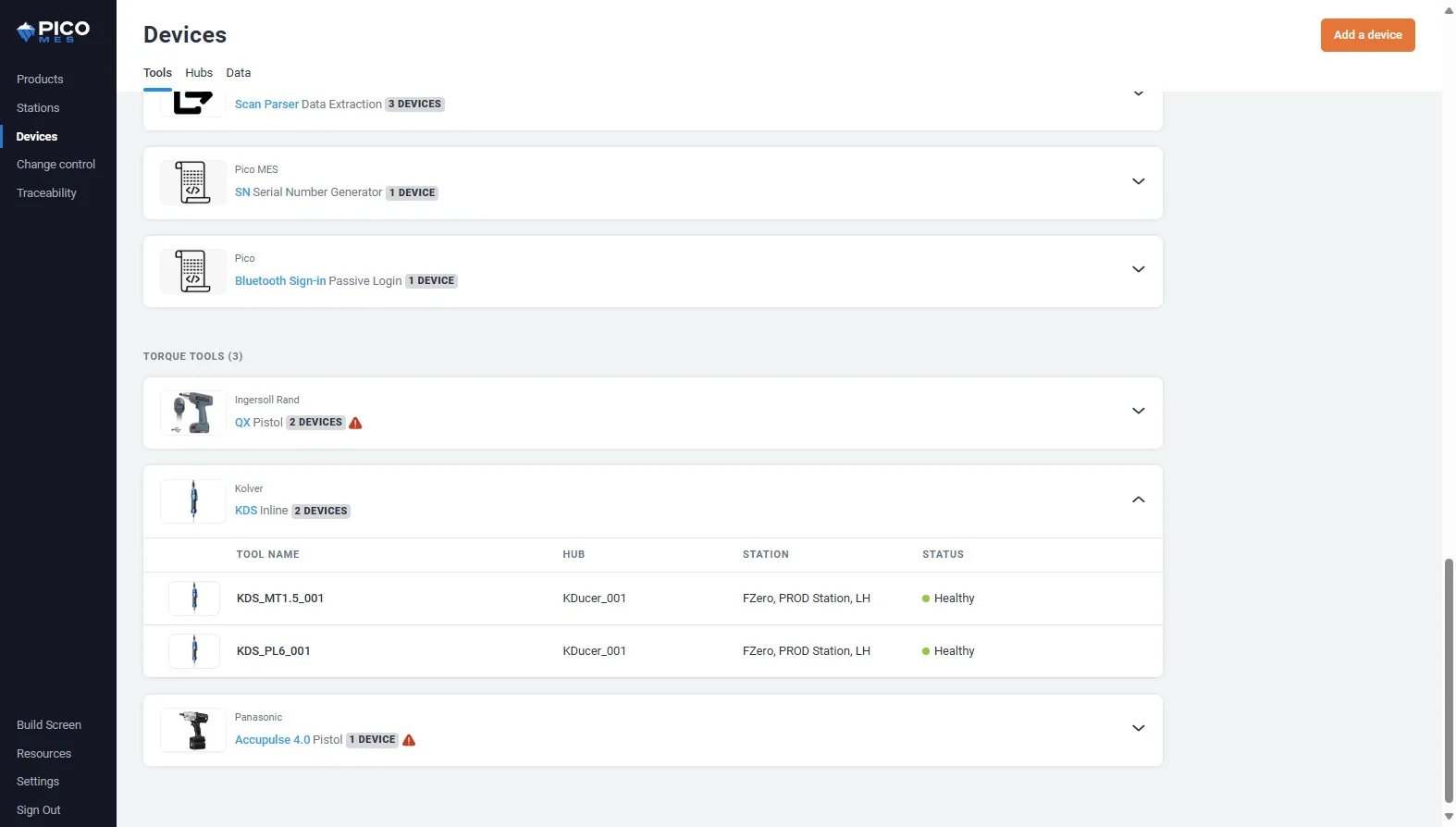
Task: Click the page vertical scrollbar thumb
Action: (1449, 681)
